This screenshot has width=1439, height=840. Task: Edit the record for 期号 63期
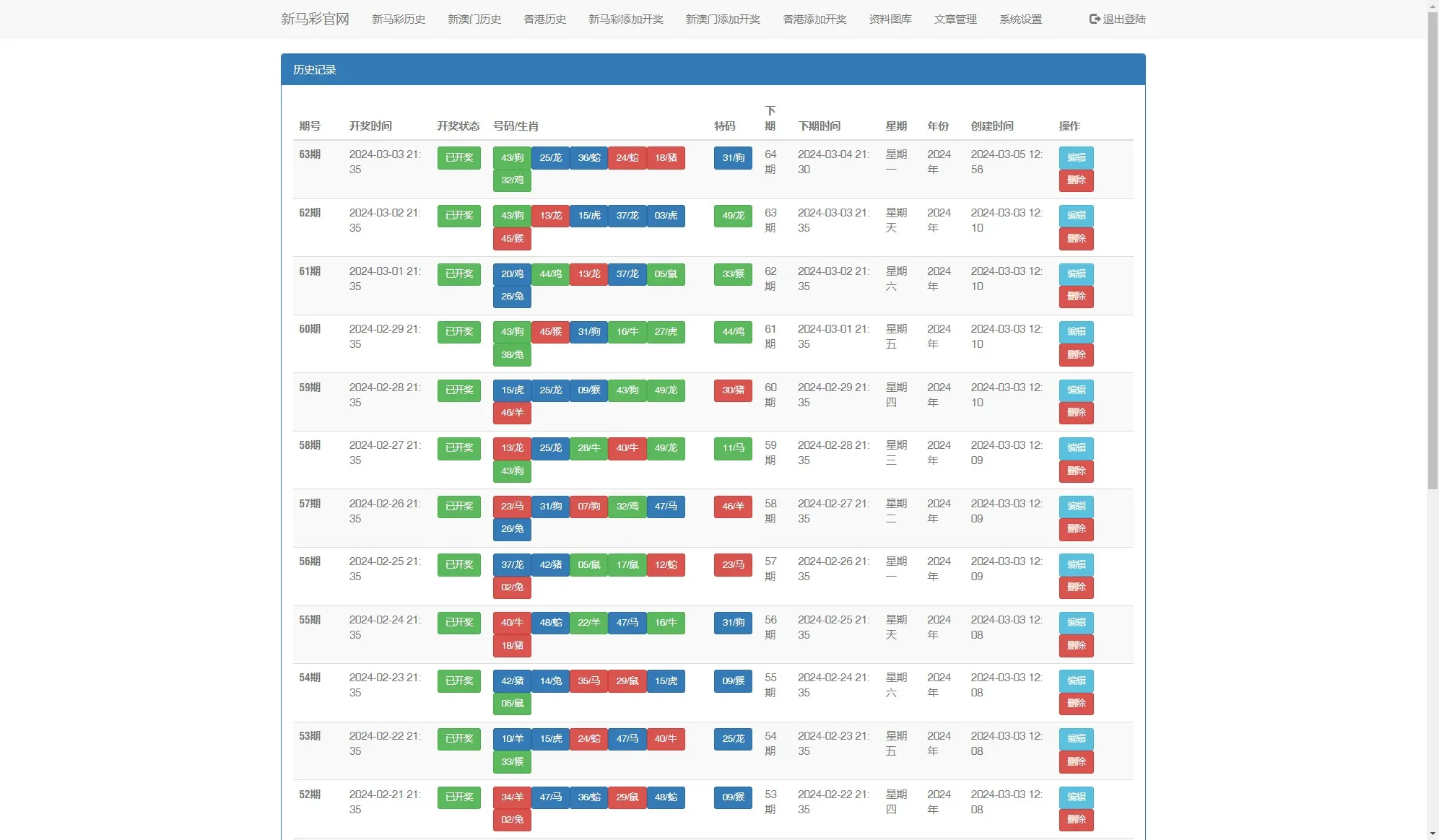[1077, 158]
